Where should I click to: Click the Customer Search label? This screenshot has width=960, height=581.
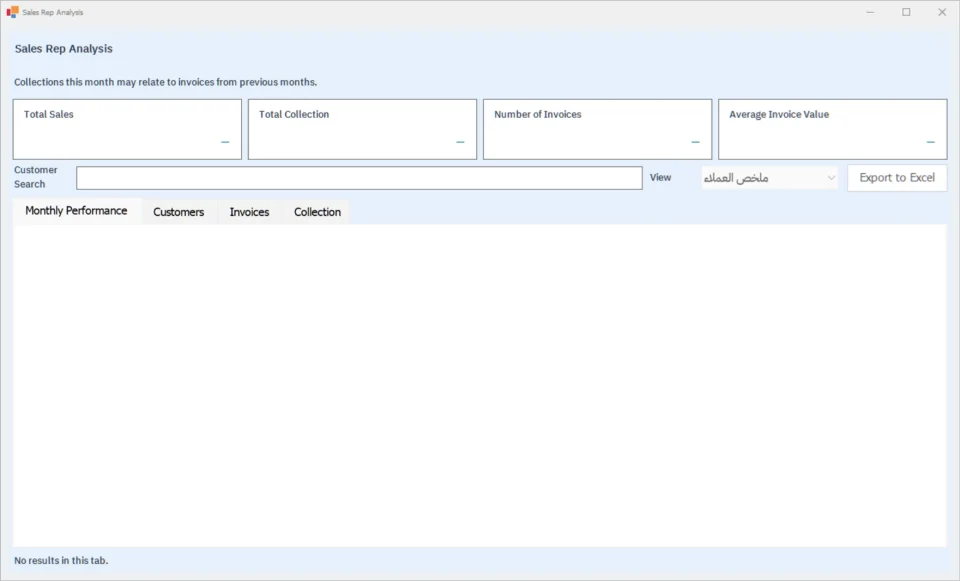36,177
